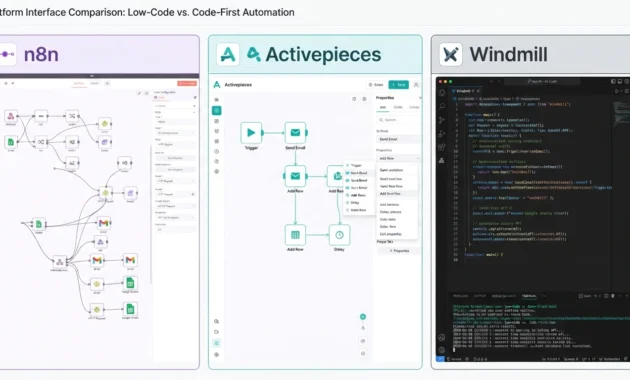630x380 pixels.
Task: Select the Trigger play node in Activepieces
Action: click(x=251, y=133)
